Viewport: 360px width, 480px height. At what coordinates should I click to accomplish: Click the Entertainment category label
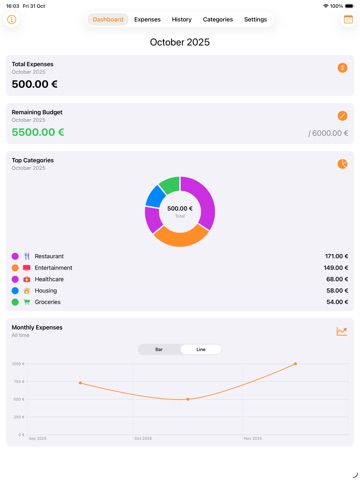pyautogui.click(x=53, y=268)
